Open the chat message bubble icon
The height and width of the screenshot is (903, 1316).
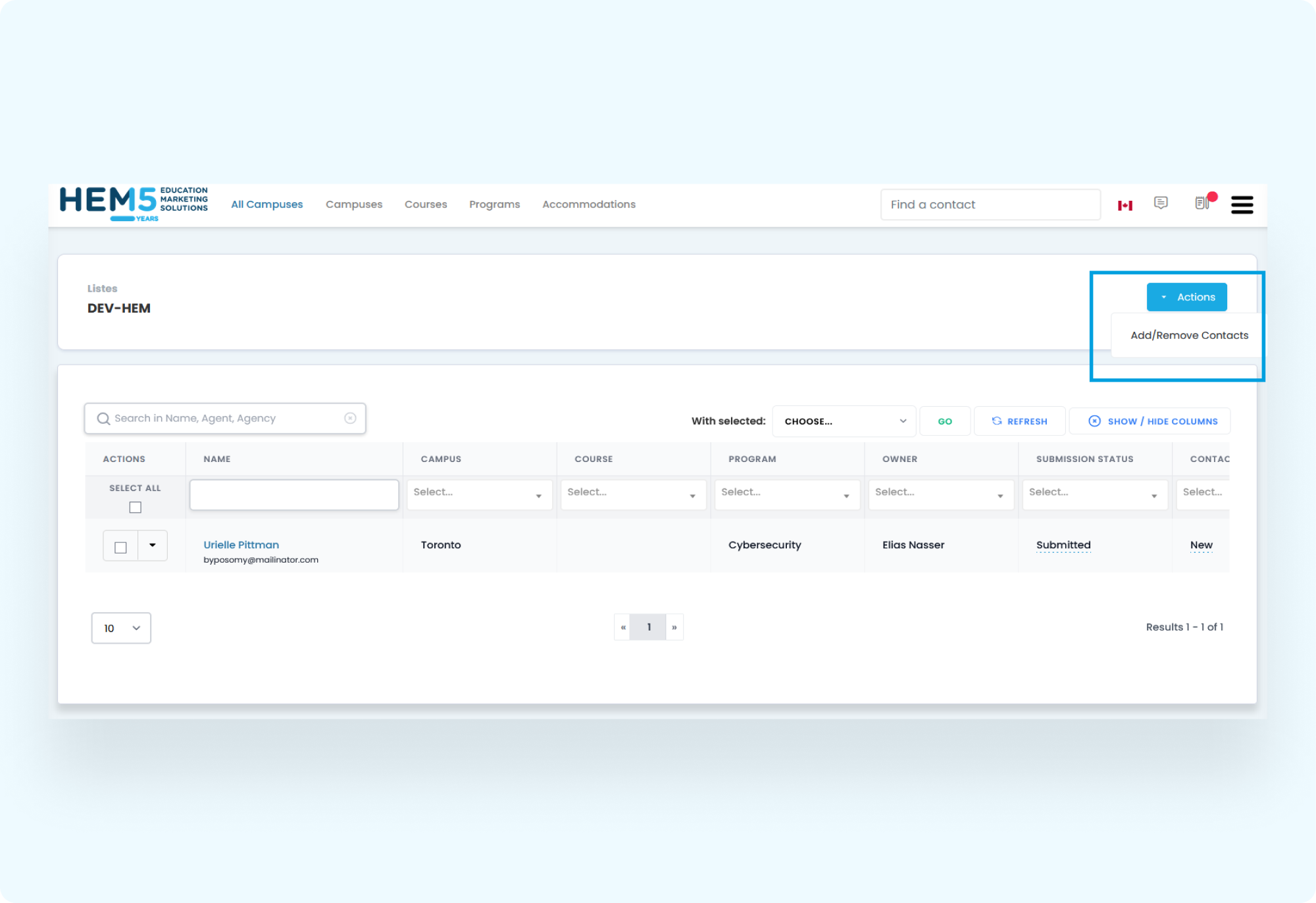[1161, 203]
